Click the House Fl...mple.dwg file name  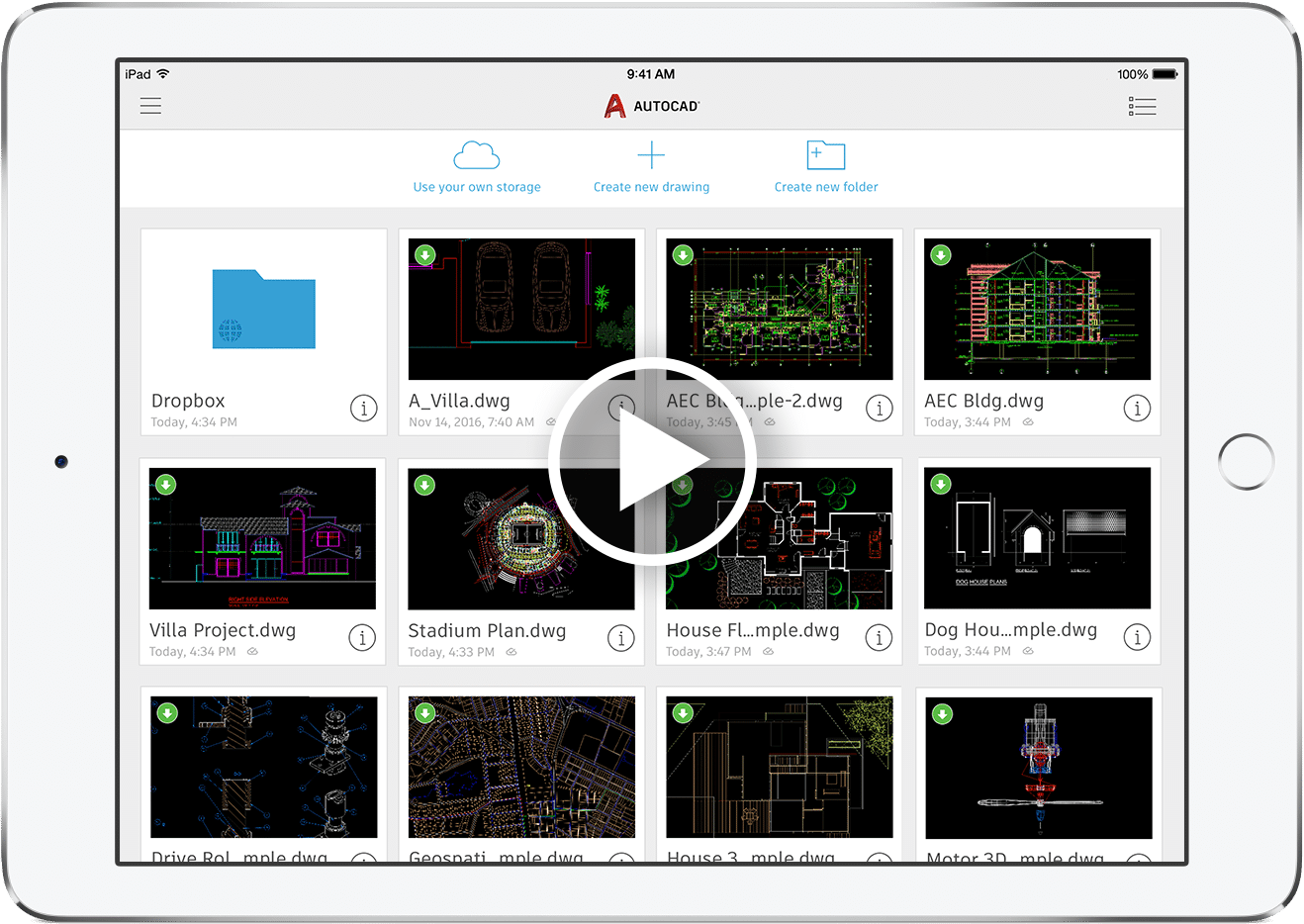[753, 630]
